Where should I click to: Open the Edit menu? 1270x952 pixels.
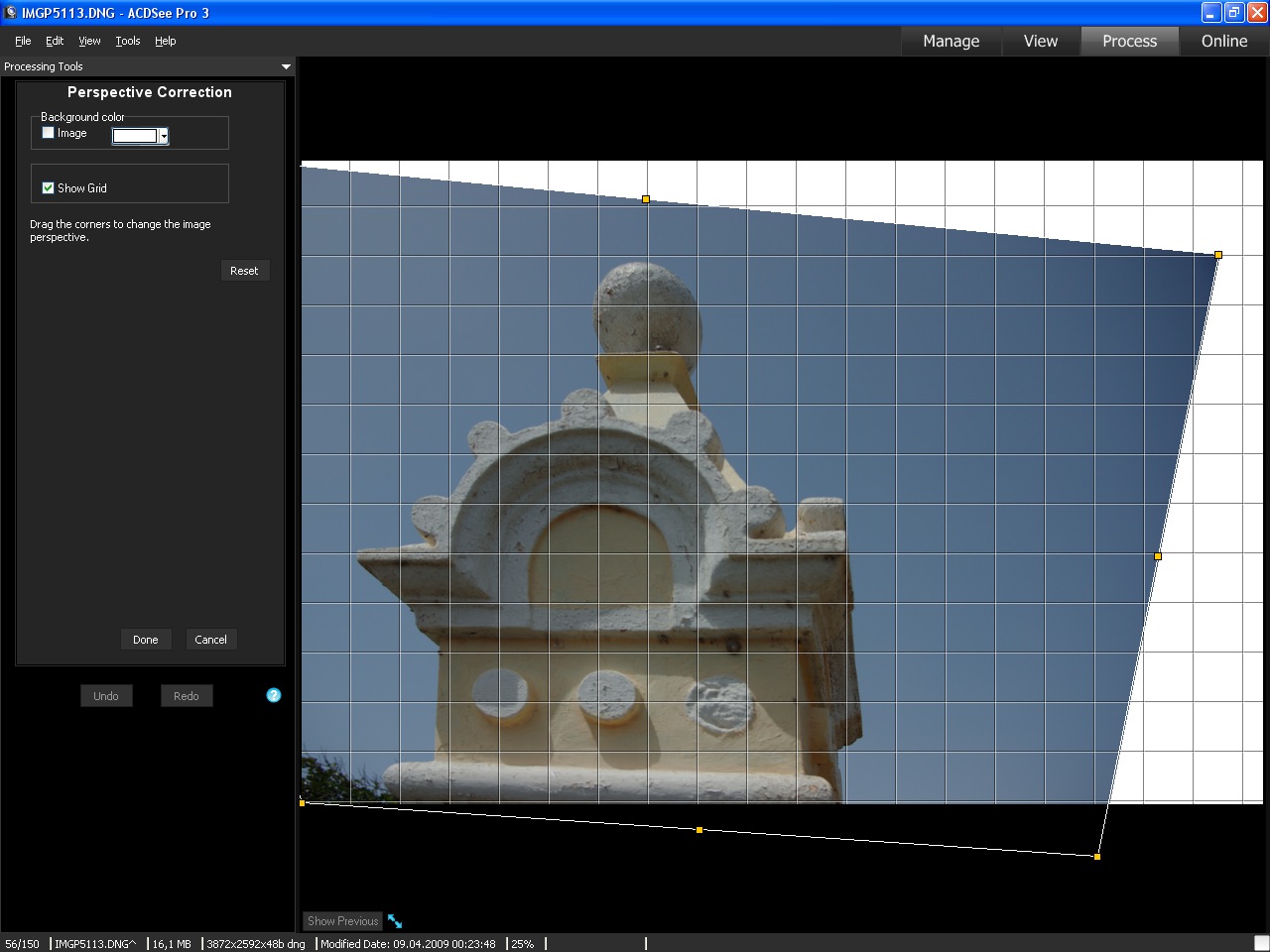tap(55, 41)
